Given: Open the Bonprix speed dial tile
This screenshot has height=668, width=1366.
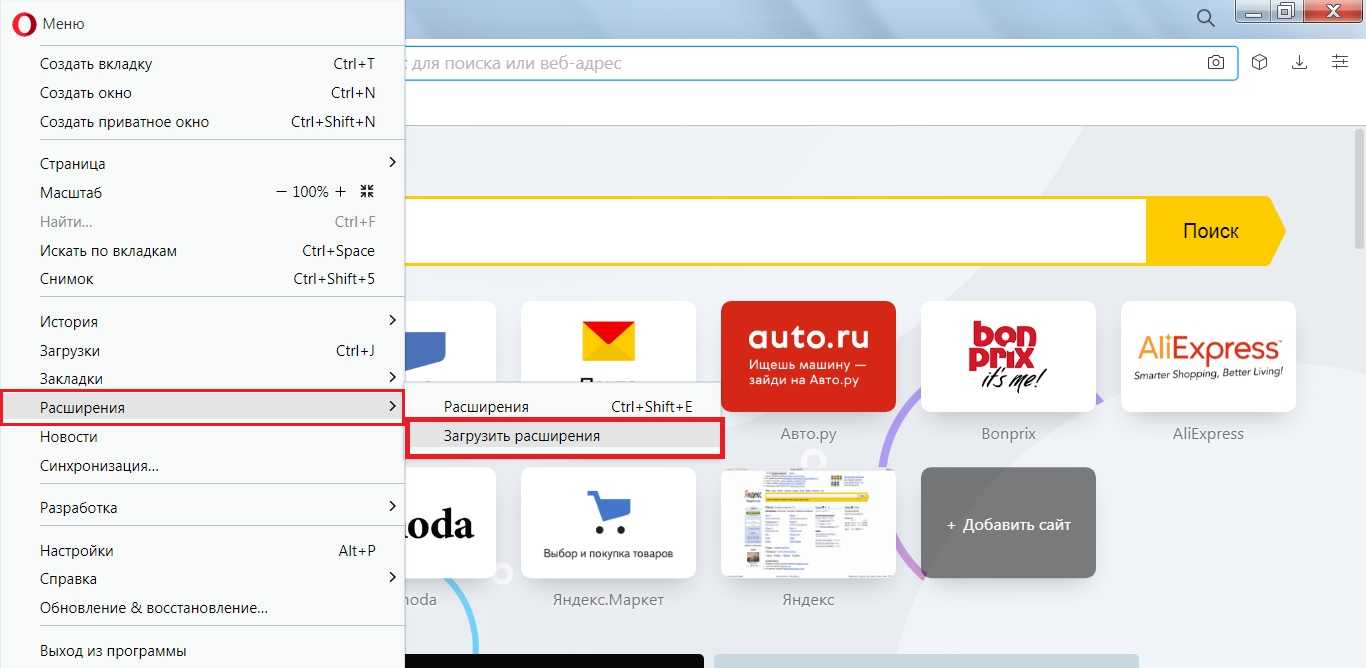Looking at the screenshot, I should [x=1008, y=356].
